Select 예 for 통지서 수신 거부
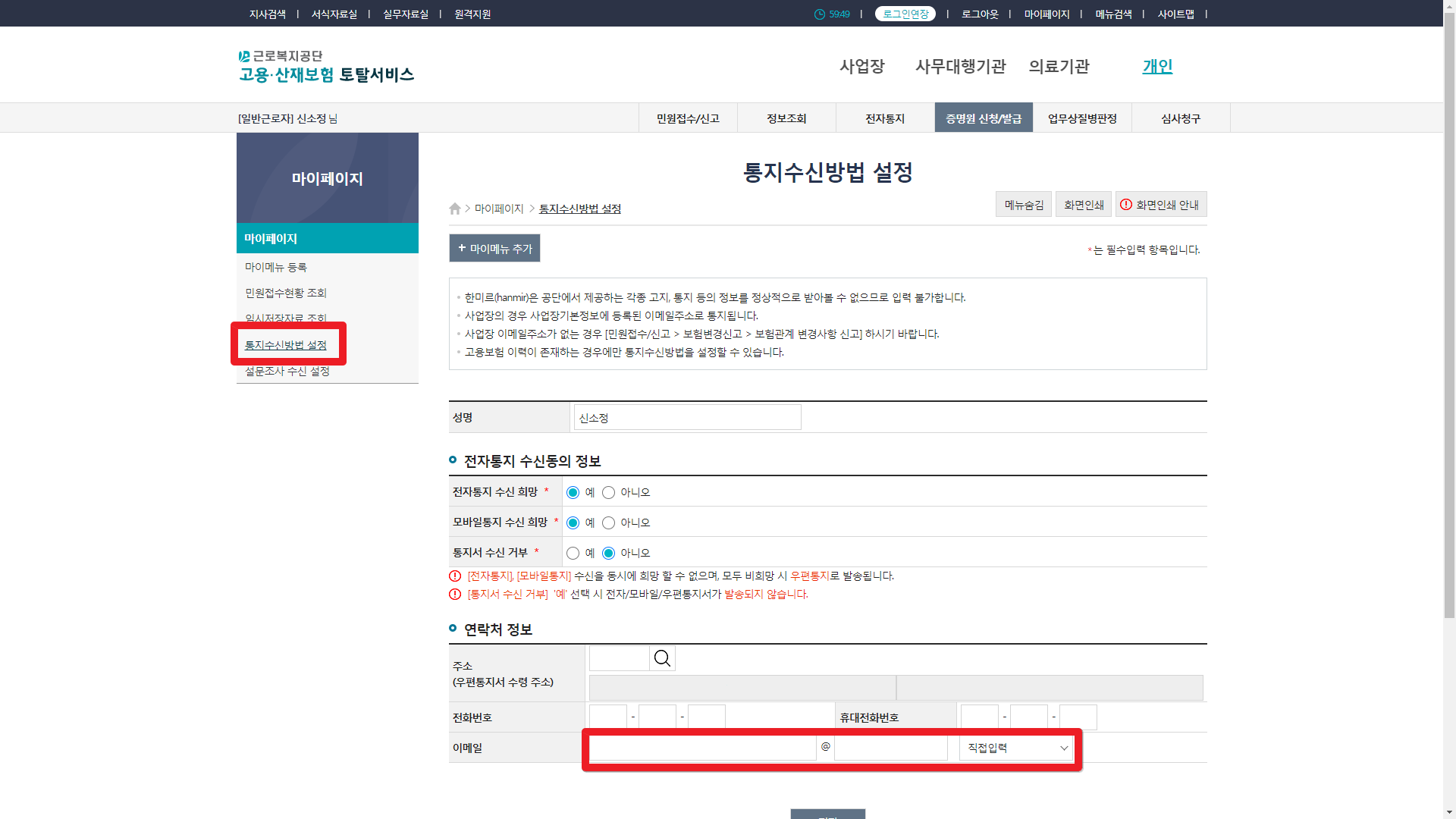This screenshot has width=1456, height=819. (x=573, y=553)
